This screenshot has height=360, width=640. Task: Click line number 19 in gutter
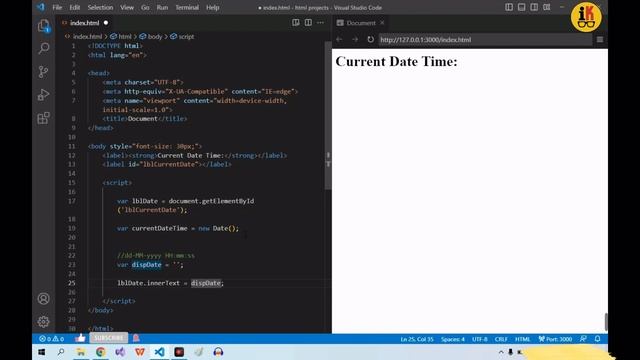click(x=72, y=228)
